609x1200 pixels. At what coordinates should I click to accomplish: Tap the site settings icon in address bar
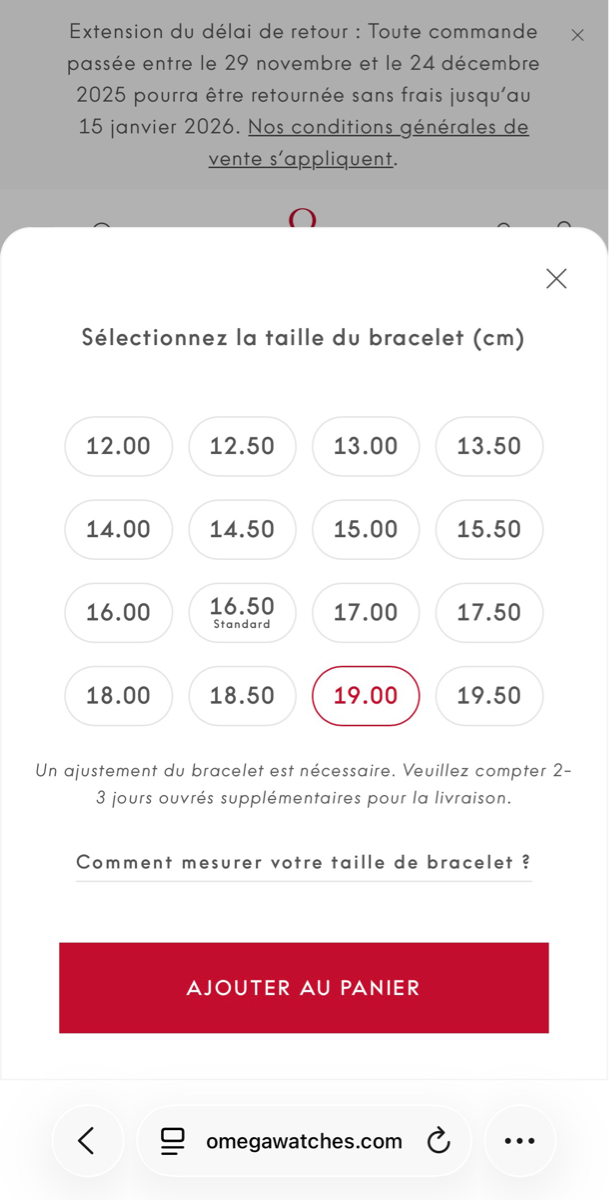(173, 1141)
